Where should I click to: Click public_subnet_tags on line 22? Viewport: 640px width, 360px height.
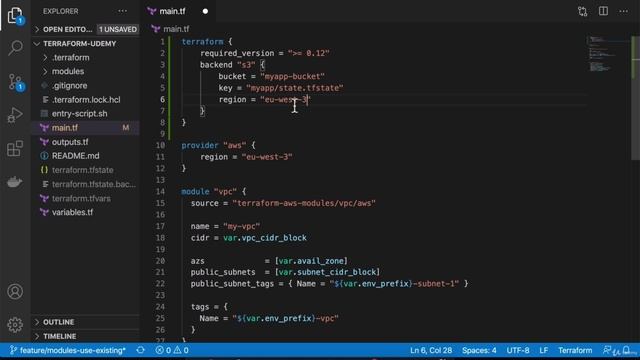232,283
